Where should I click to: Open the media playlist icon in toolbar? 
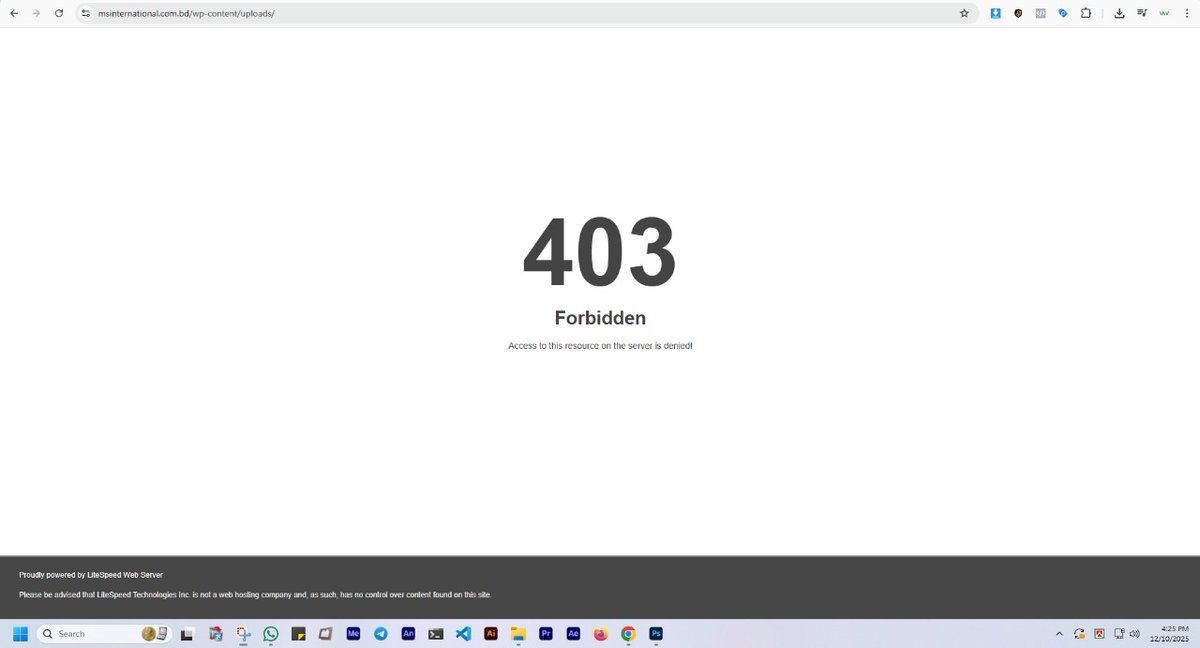coord(1141,13)
